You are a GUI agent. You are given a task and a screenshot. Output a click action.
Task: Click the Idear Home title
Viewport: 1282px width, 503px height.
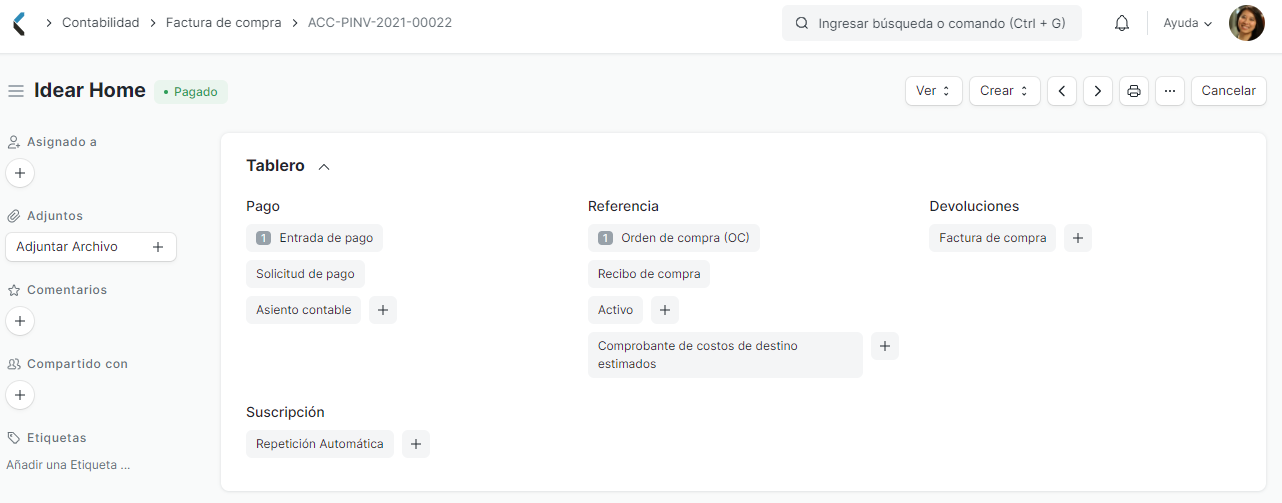click(90, 90)
